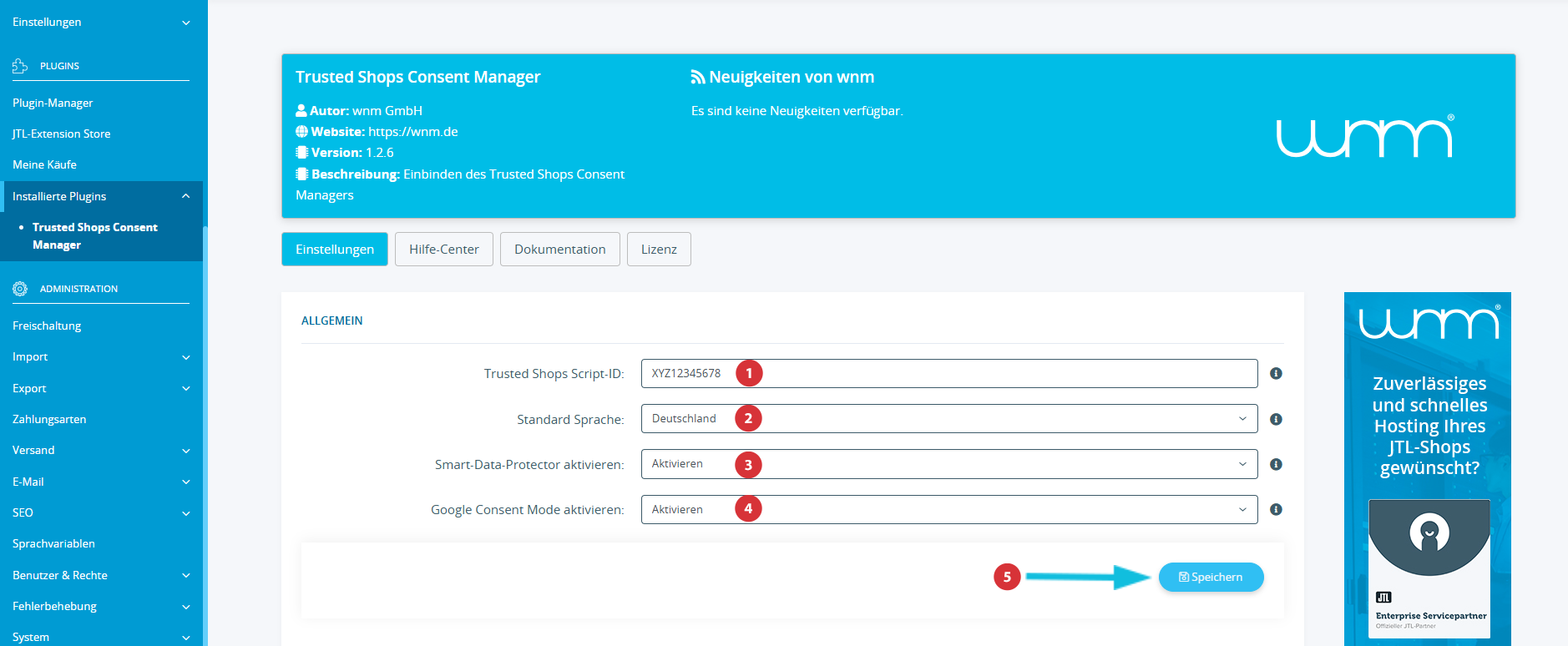This screenshot has height=646, width=1568.
Task: Click the Plugins puzzle icon in sidebar
Action: point(20,66)
